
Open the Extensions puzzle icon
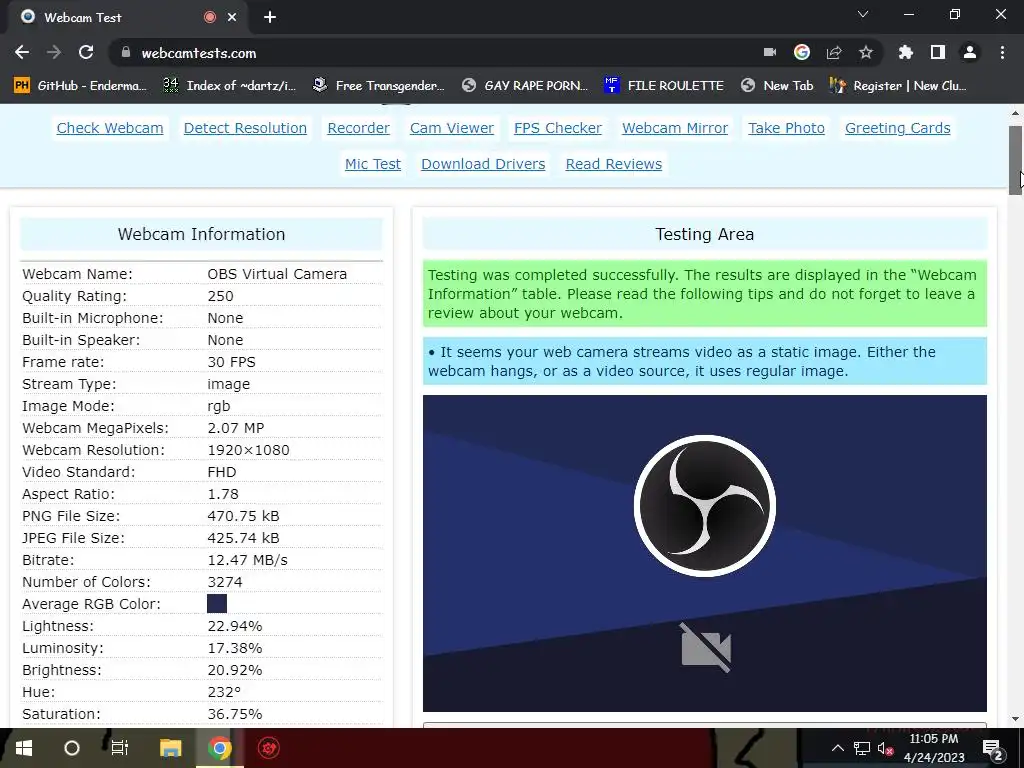point(906,52)
